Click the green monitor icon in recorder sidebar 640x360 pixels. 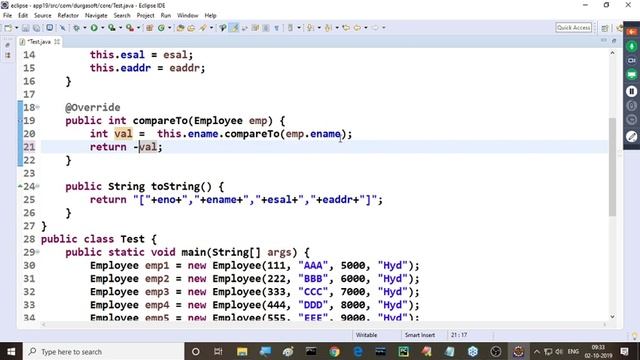[x=631, y=75]
